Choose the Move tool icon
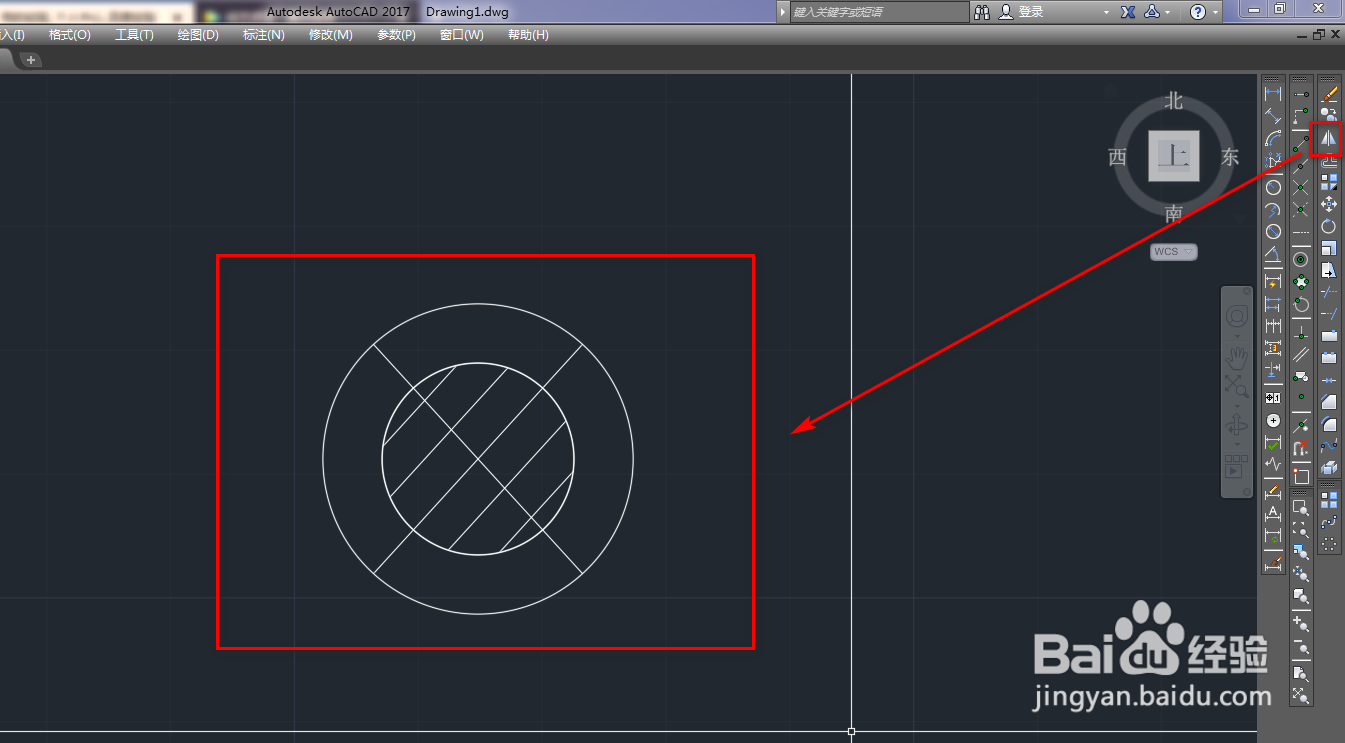The width and height of the screenshot is (1345, 743). tap(1329, 203)
